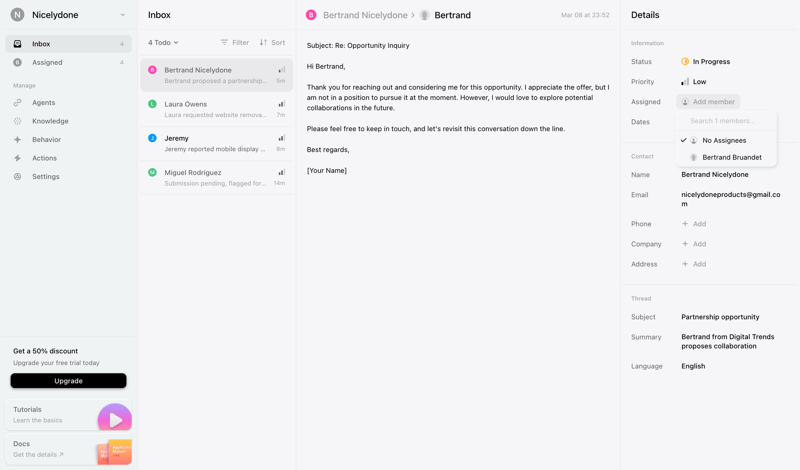800x470 pixels.
Task: Click the Filter icon in Inbox toolbar
Action: click(224, 42)
